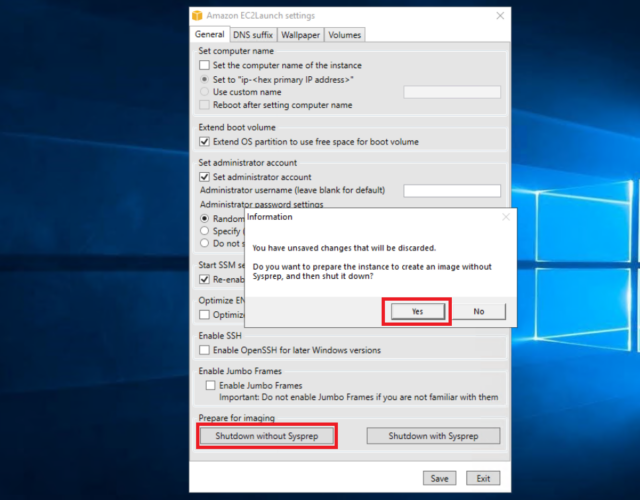The height and width of the screenshot is (500, 640).
Task: Click 'Important: Do not enable Jumbo Frames' note
Action: pos(358,397)
